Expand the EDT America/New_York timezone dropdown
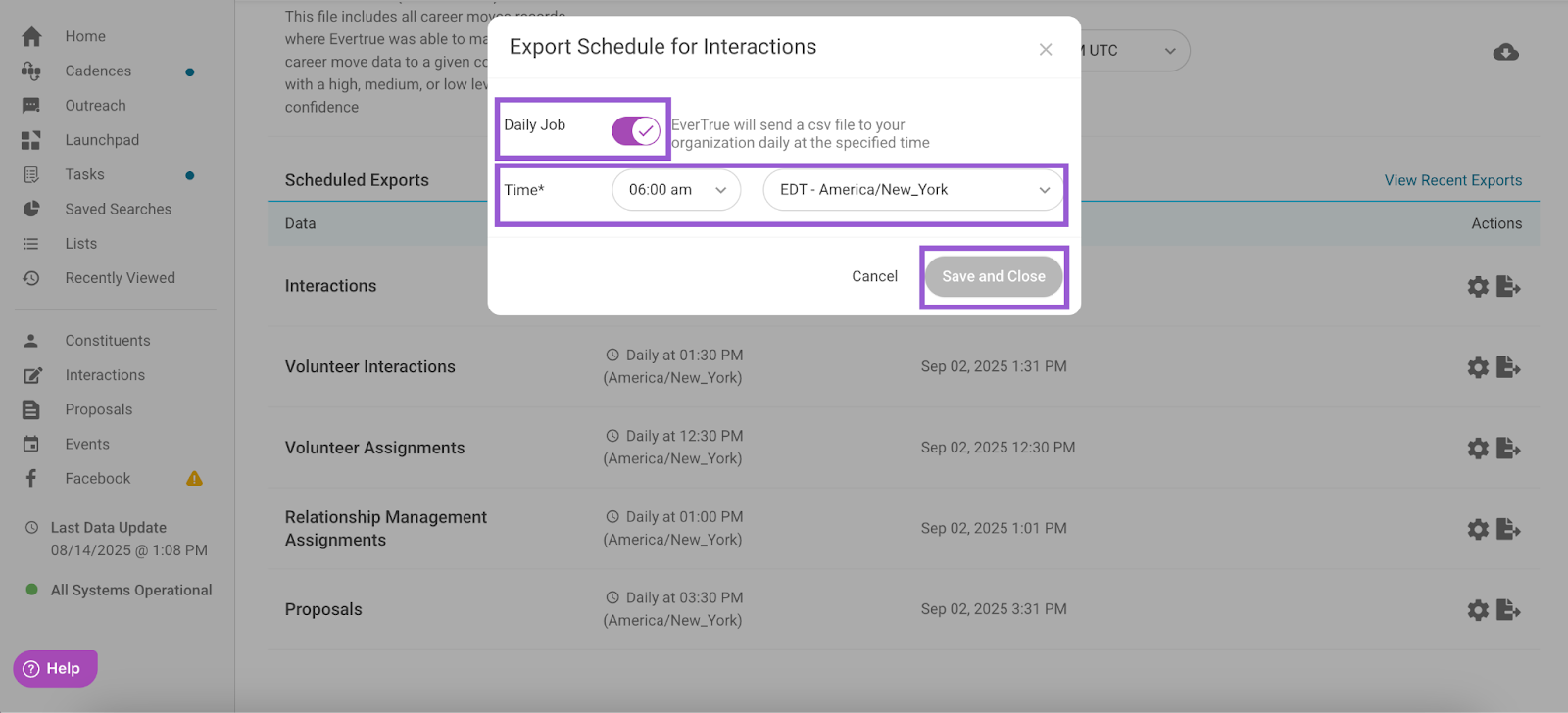 913,190
